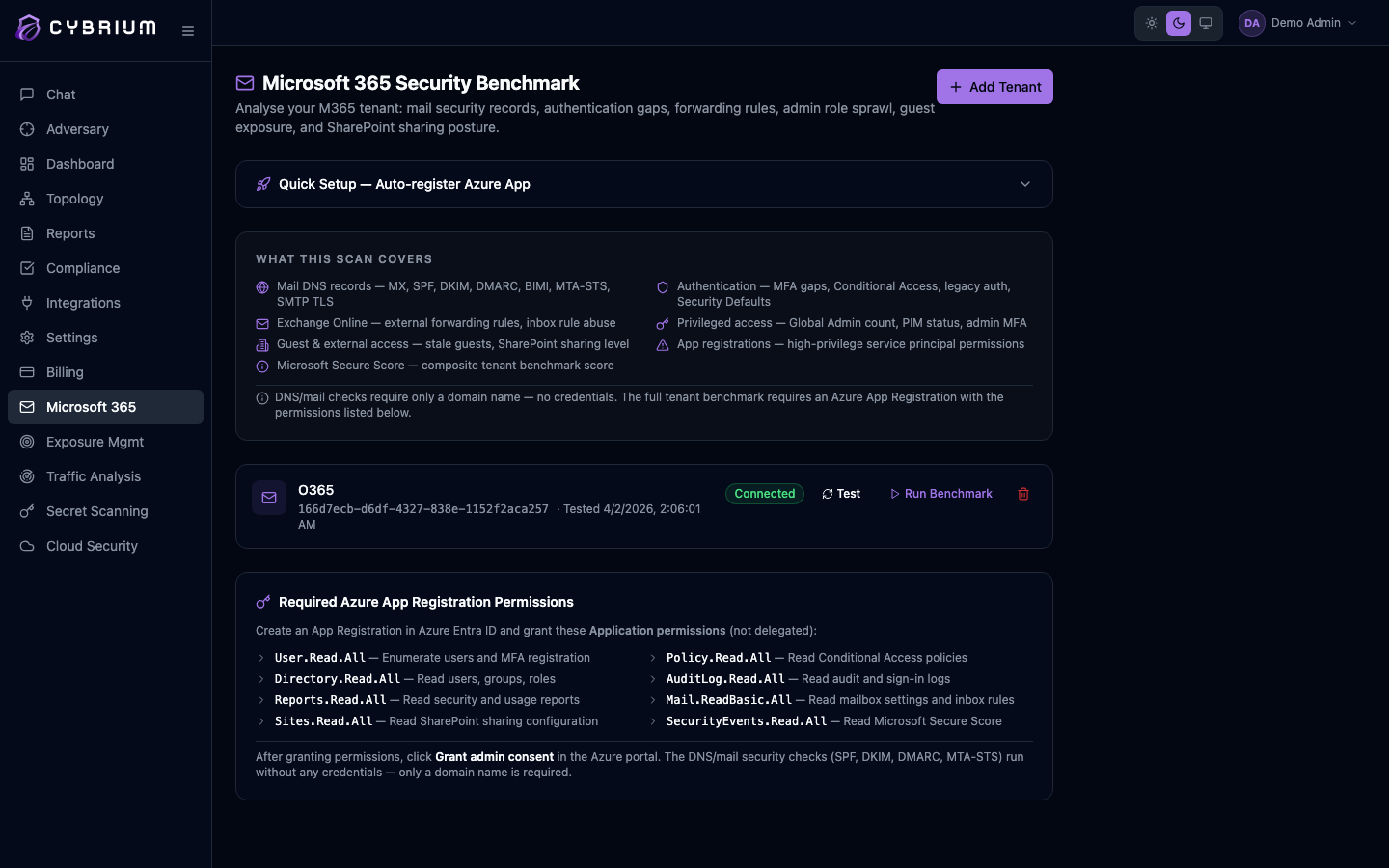1389x868 pixels.
Task: Click Billing card icon
Action: click(x=27, y=372)
